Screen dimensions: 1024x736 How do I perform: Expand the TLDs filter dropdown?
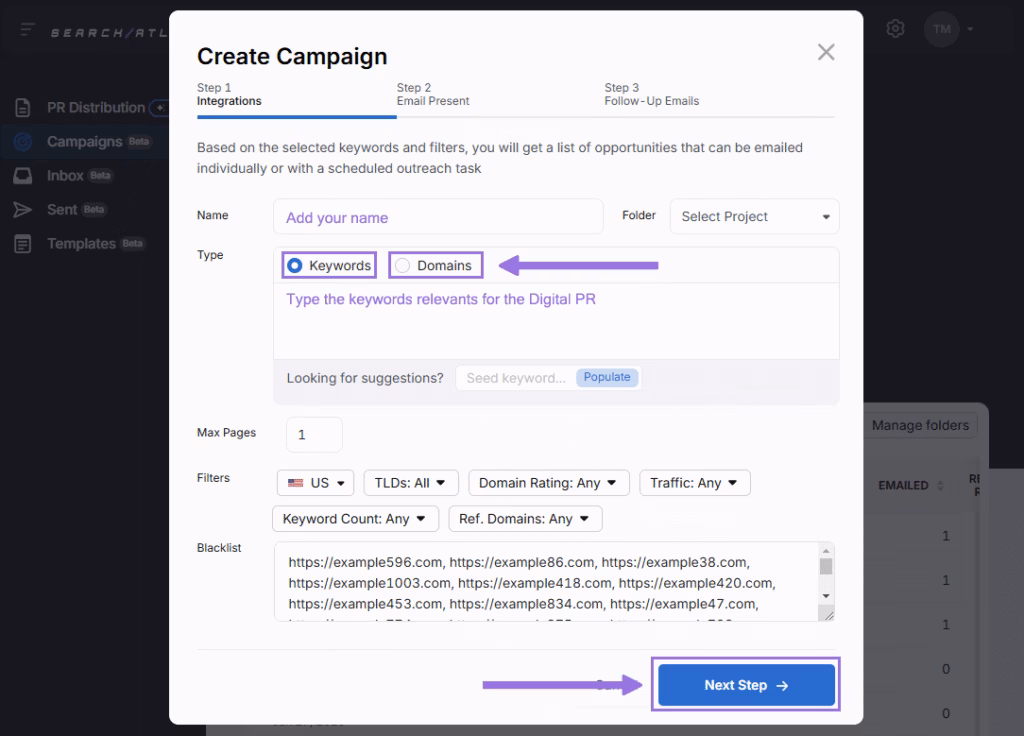click(x=410, y=482)
